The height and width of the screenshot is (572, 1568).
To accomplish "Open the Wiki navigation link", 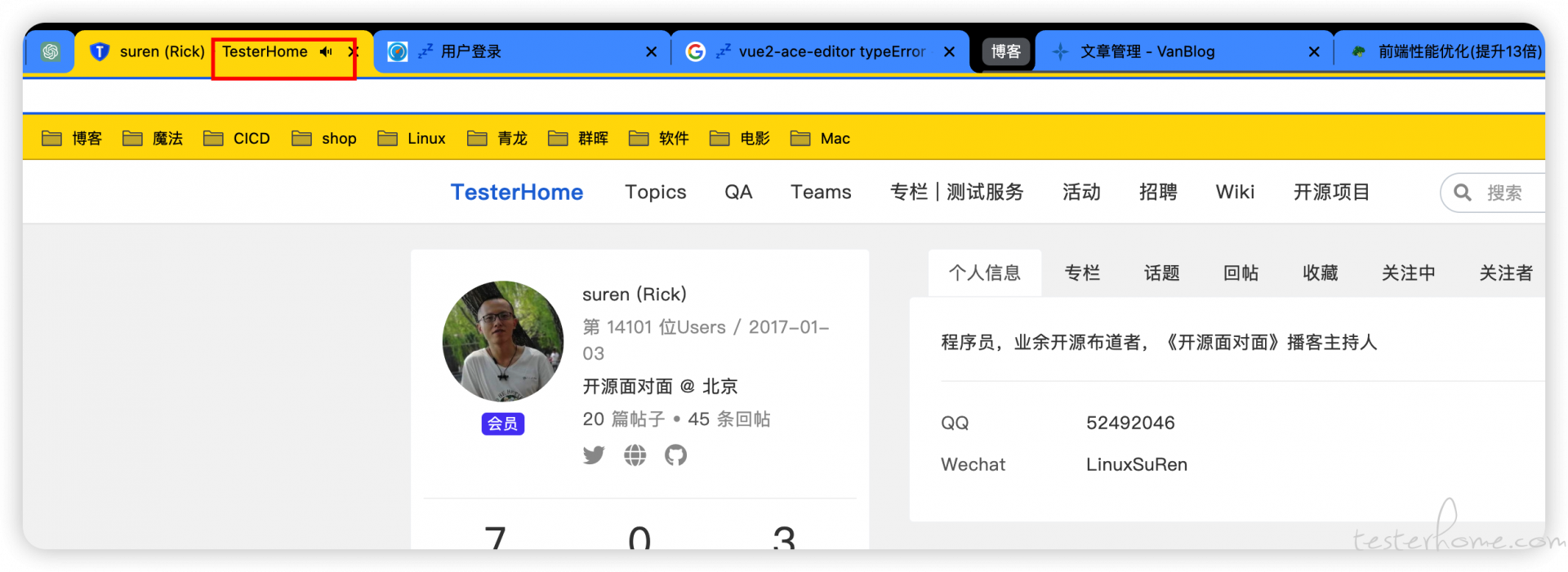I will pyautogui.click(x=1235, y=192).
